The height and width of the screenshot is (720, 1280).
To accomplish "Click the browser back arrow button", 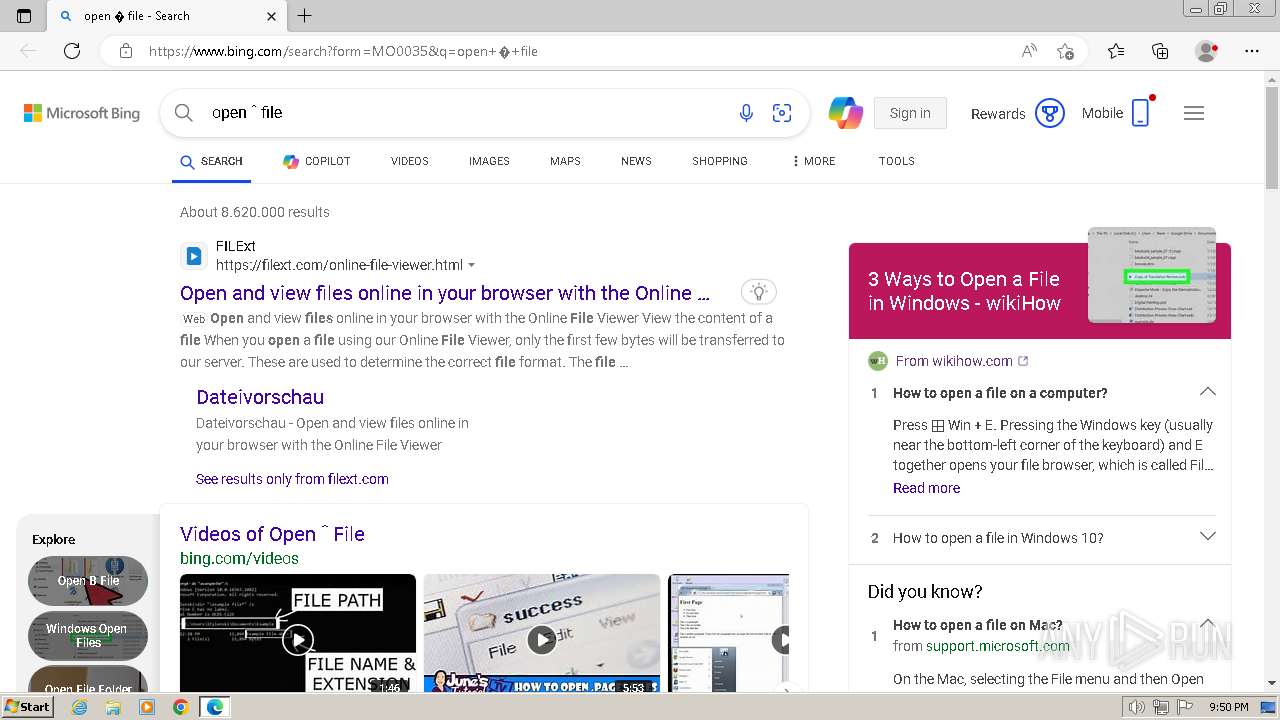I will pos(28,51).
